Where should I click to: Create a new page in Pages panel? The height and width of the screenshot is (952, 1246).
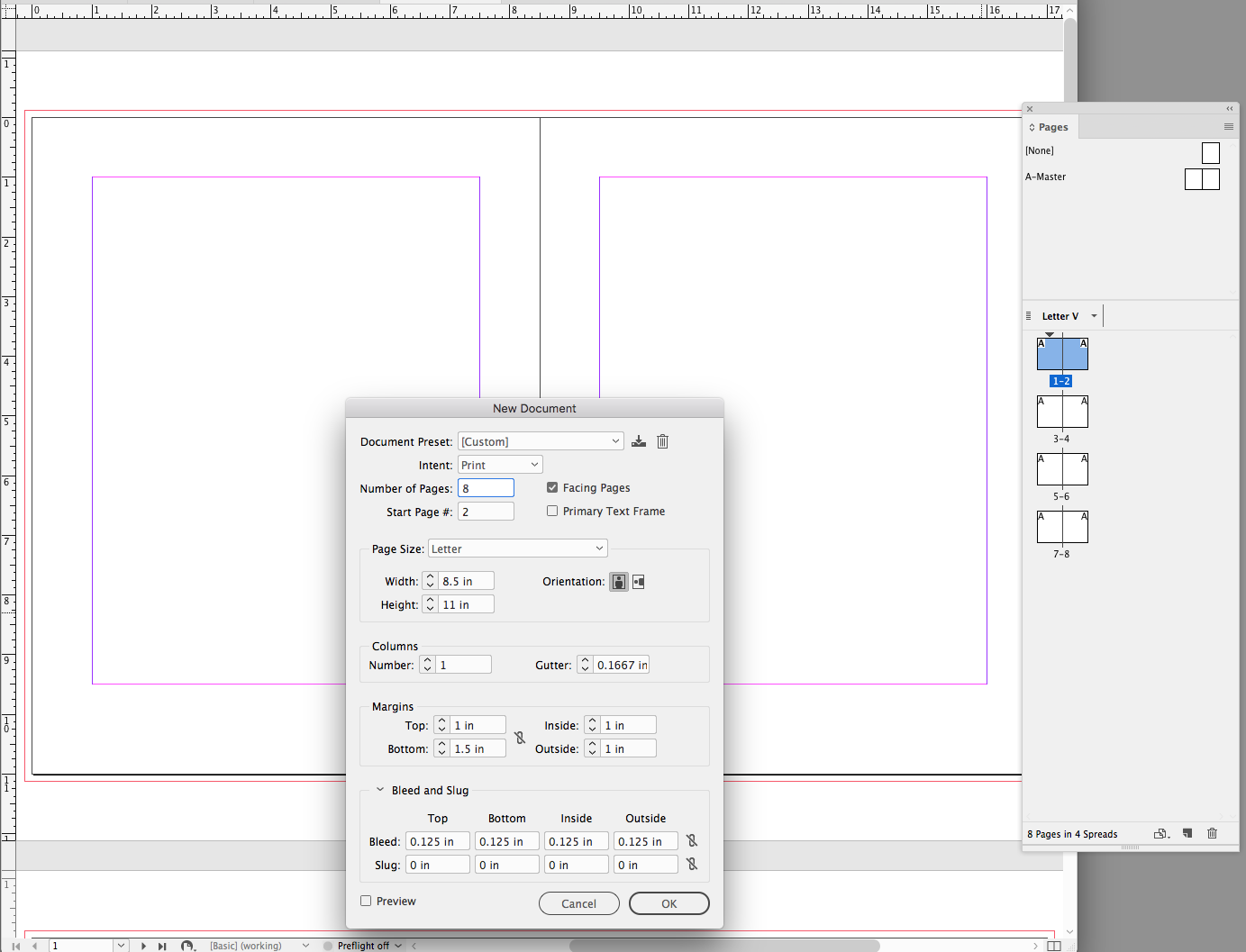pos(1187,833)
